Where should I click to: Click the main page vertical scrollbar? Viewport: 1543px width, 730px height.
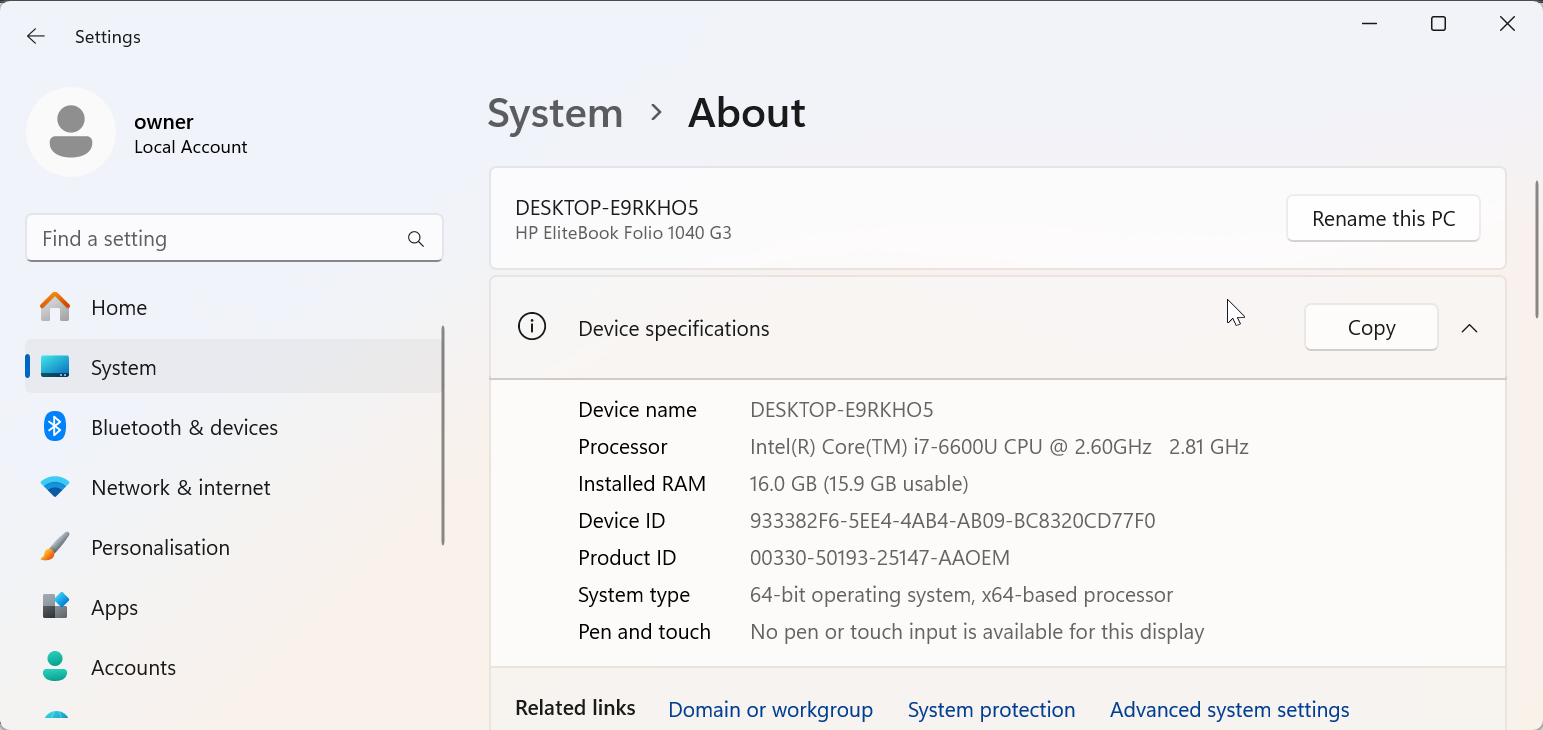point(1536,250)
